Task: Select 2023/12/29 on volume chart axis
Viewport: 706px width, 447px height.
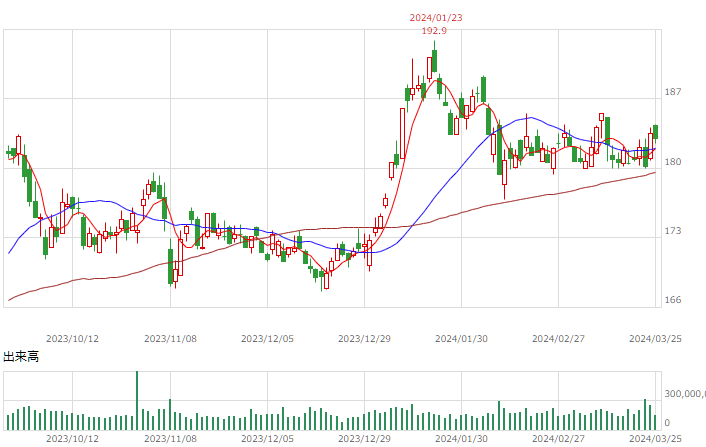Action: (364, 438)
